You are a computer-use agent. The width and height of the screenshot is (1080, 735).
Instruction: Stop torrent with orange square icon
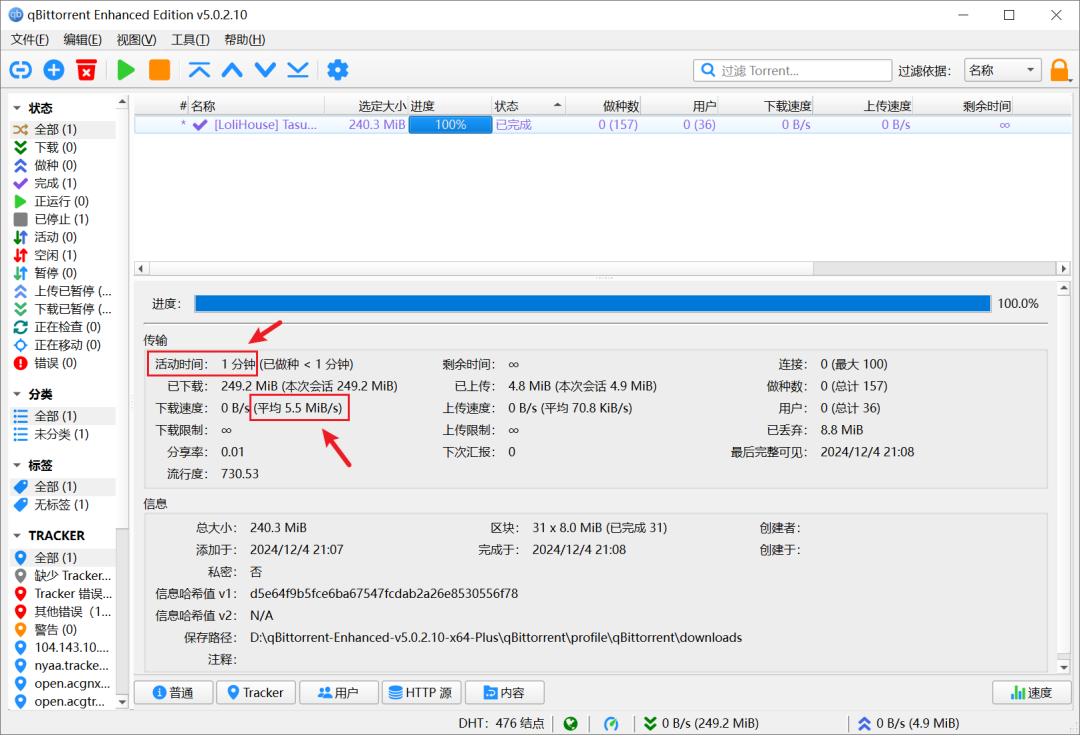pos(159,70)
